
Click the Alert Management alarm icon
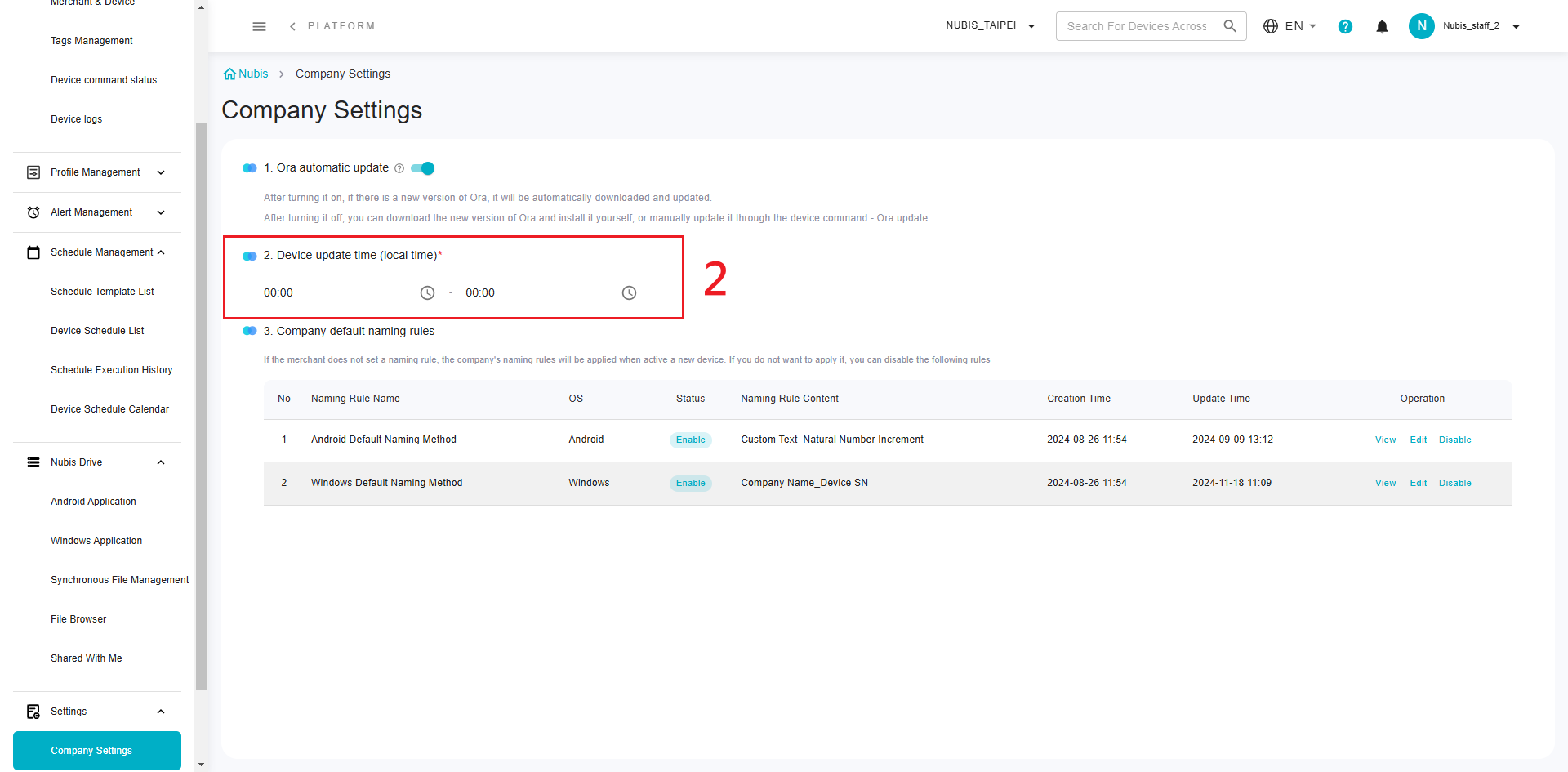[x=33, y=212]
